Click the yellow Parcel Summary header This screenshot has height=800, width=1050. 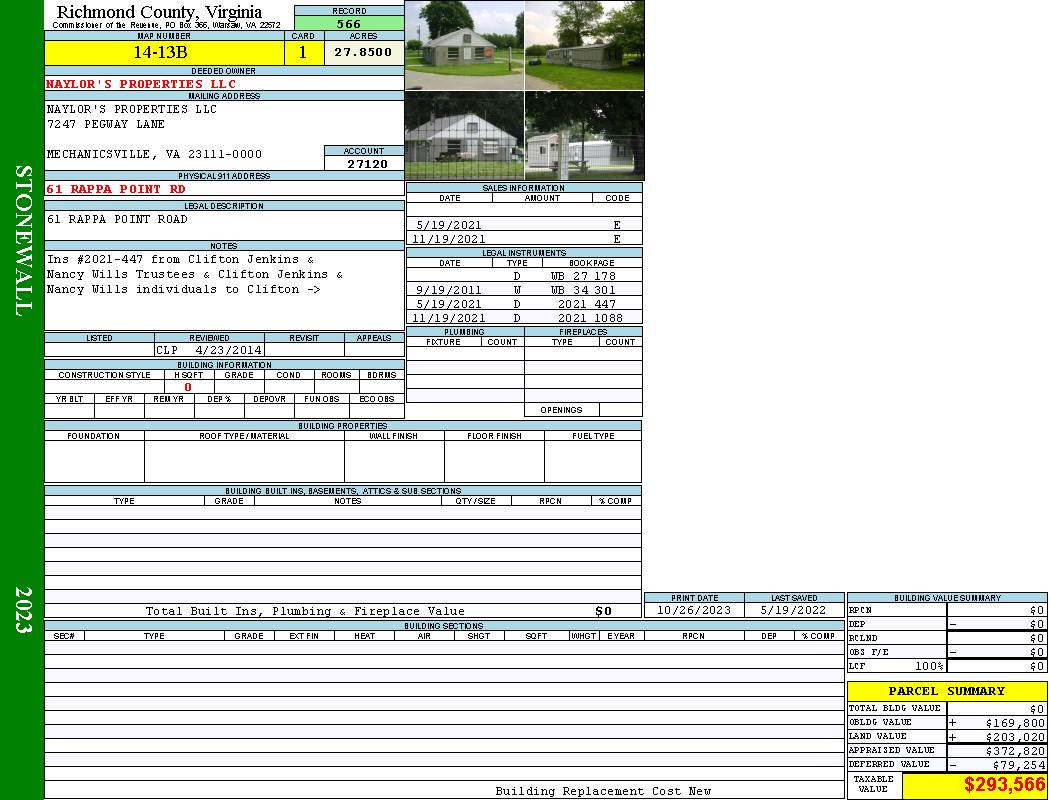click(946, 691)
